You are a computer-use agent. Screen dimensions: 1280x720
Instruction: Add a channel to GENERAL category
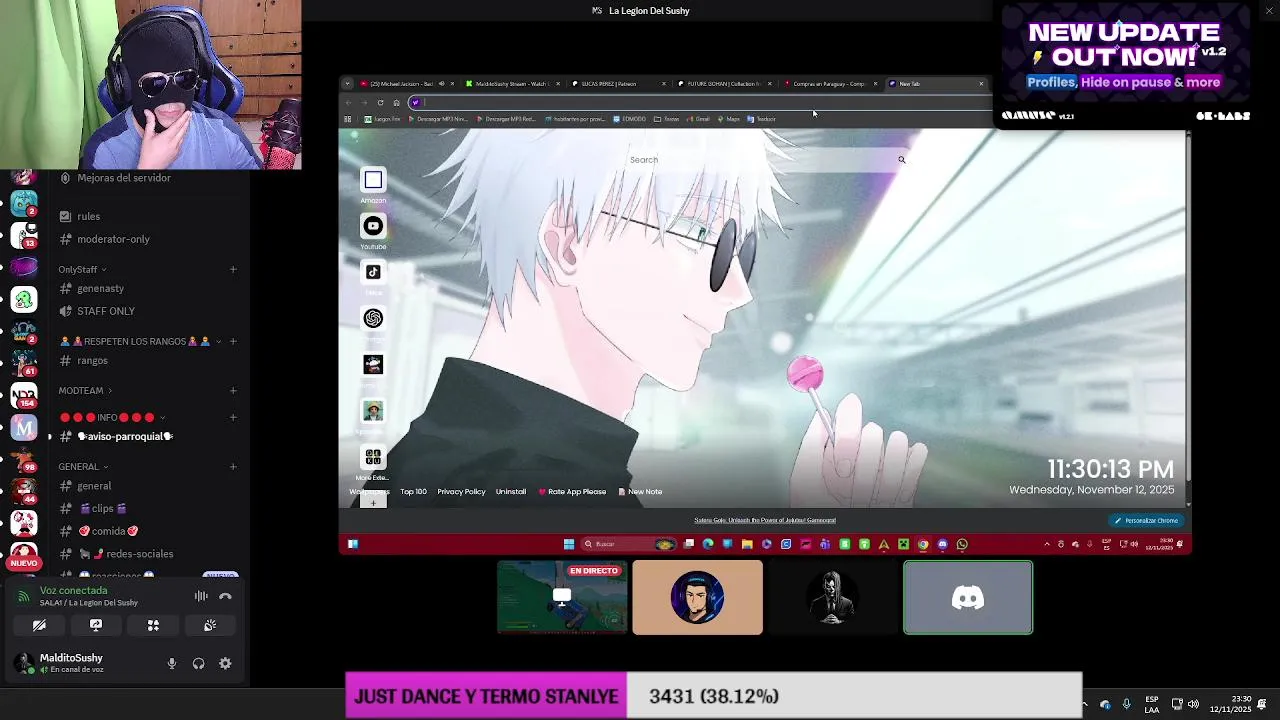233,466
